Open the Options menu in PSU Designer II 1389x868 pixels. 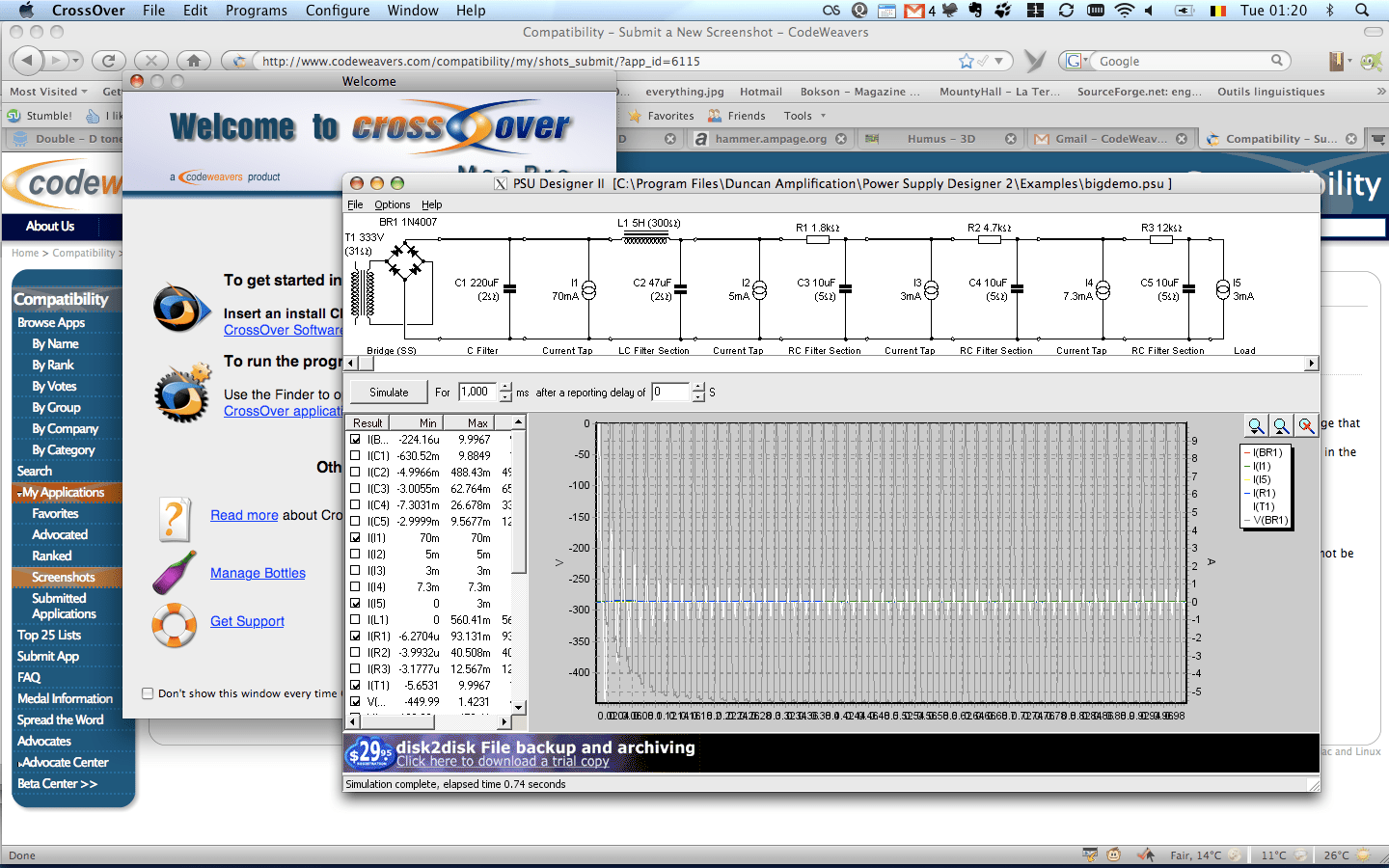(x=392, y=204)
